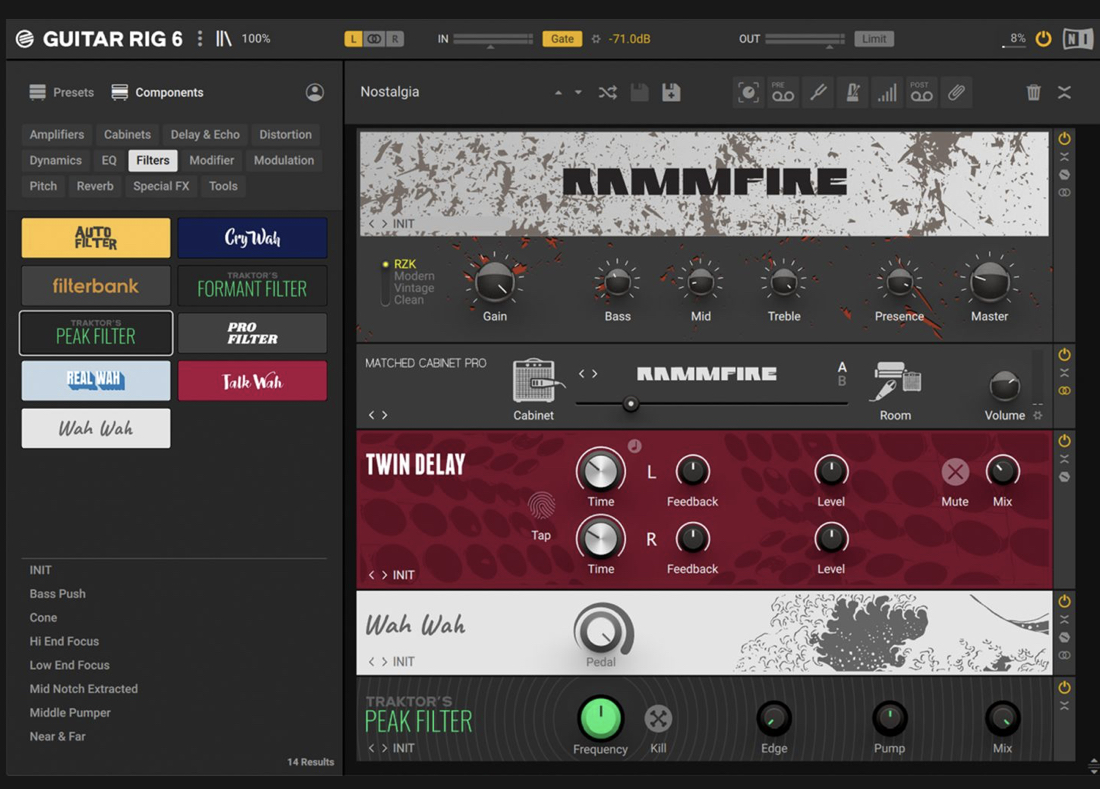Open the tuner tool icon
The height and width of the screenshot is (789, 1100).
(818, 93)
